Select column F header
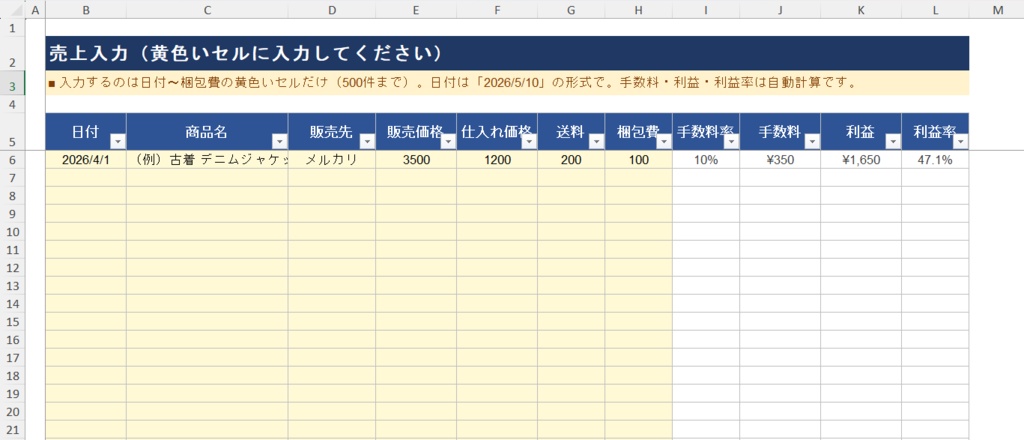This screenshot has height=440, width=1024. tap(497, 9)
